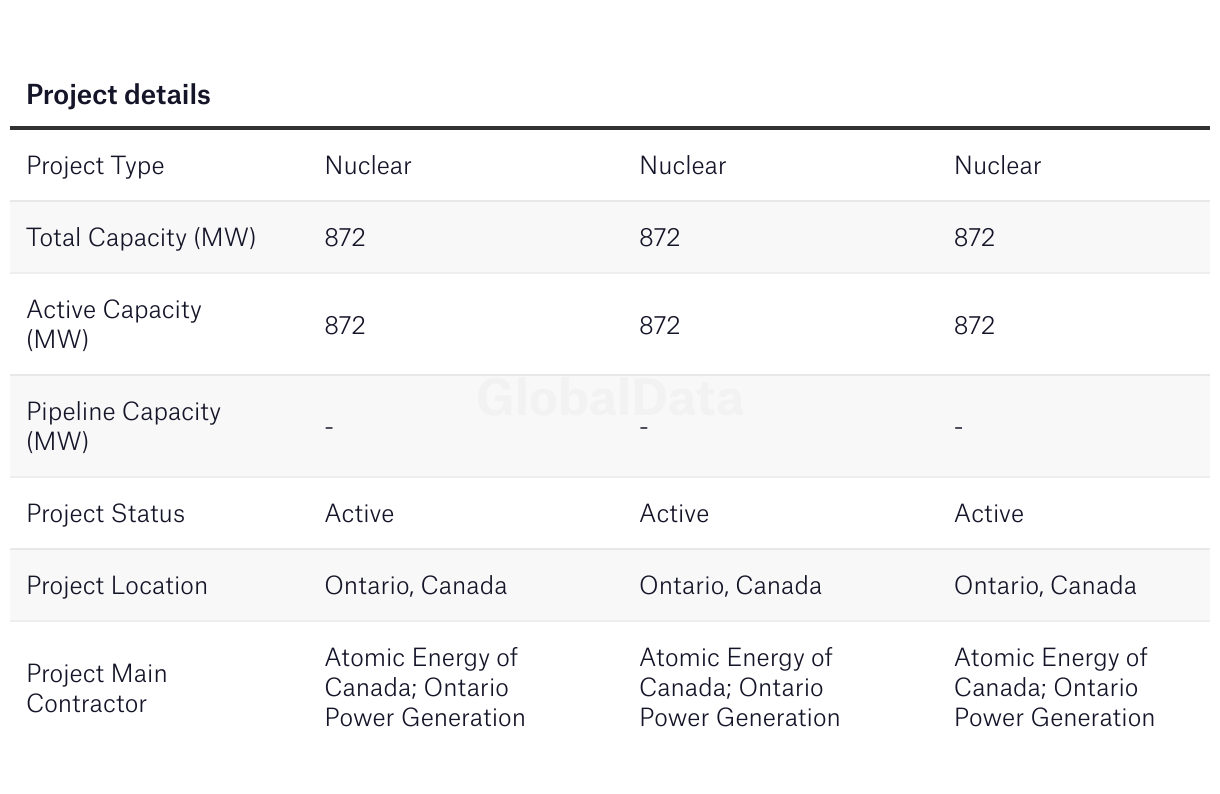Select last column Active Capacity 872

point(975,325)
